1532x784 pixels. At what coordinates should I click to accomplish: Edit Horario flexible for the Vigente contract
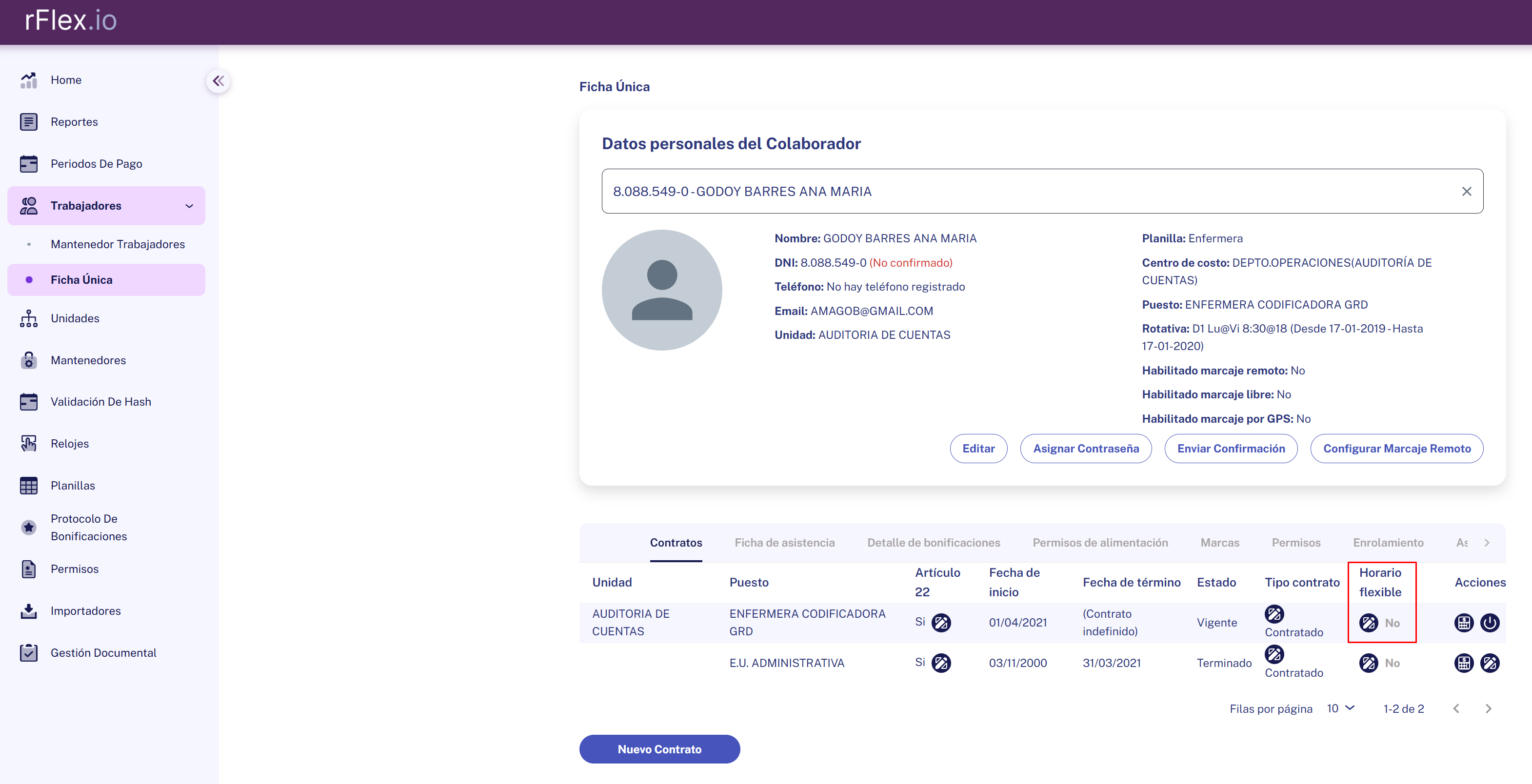(1369, 622)
